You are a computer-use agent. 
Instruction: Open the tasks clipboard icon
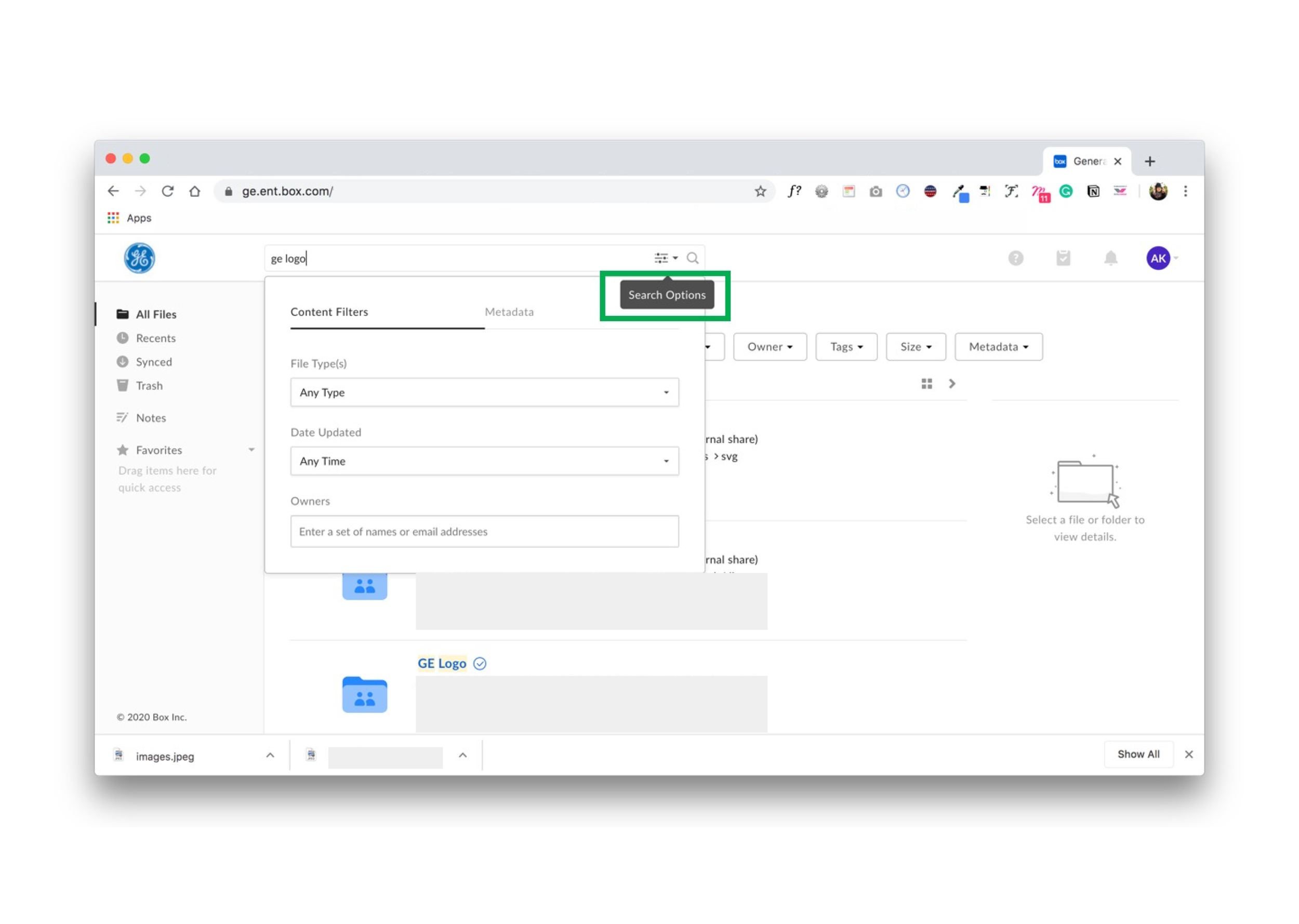[1063, 258]
